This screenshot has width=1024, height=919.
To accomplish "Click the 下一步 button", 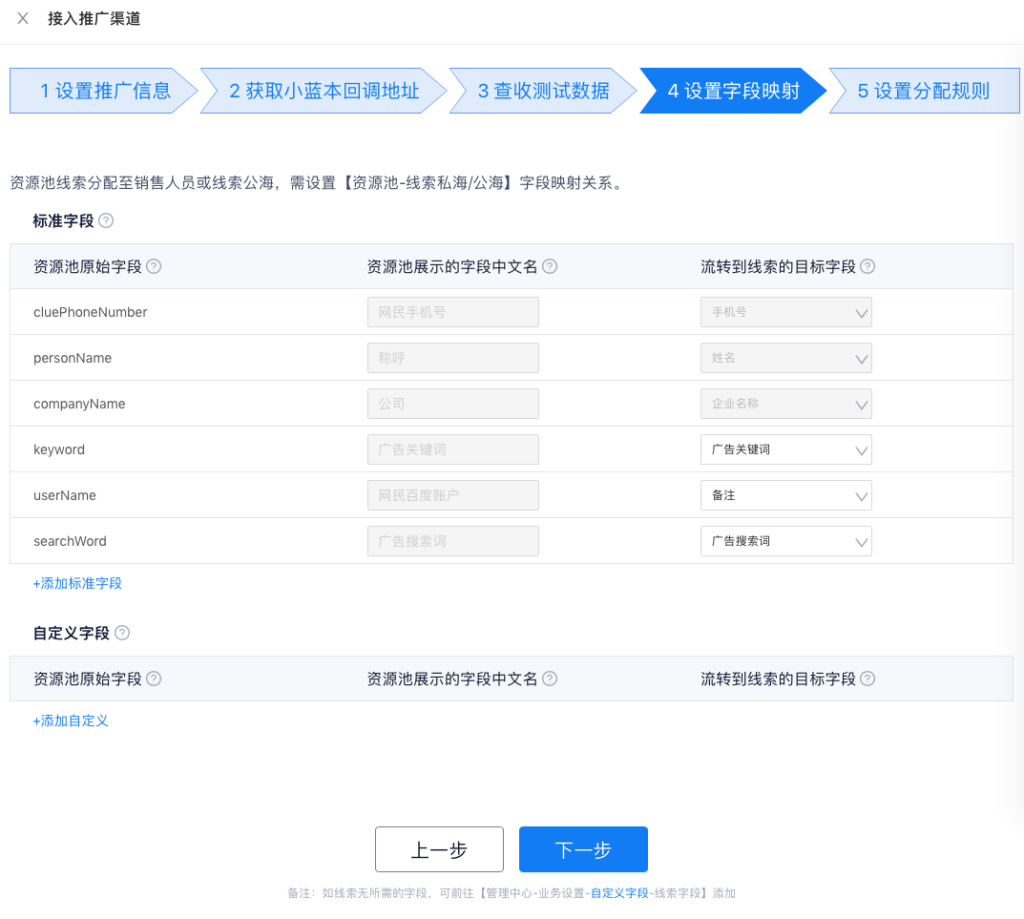I will [x=583, y=850].
